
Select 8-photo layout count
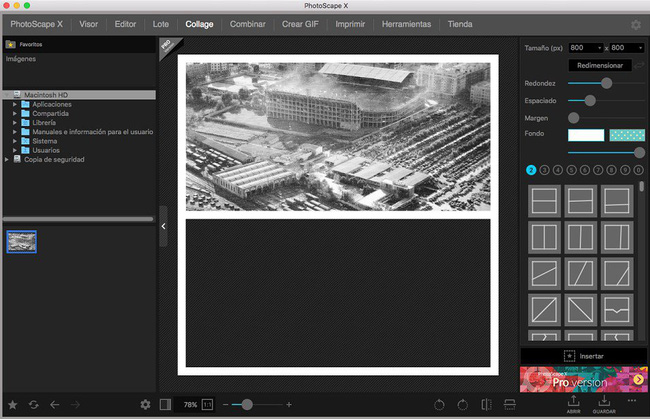[x=611, y=170]
